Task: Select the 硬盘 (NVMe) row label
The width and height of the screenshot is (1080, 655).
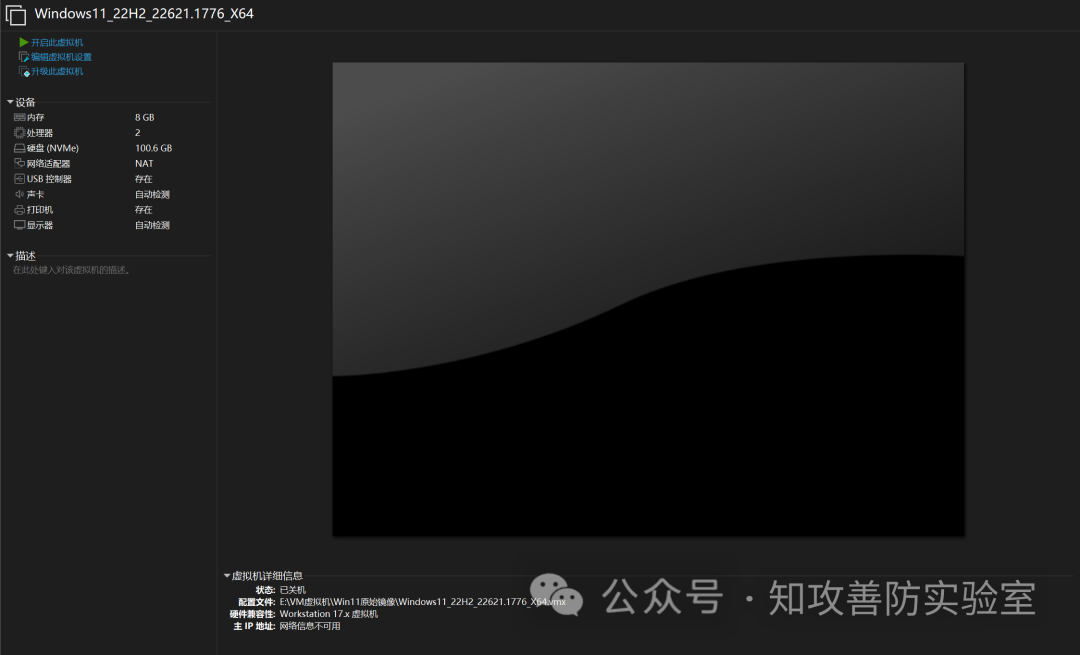Action: click(53, 148)
